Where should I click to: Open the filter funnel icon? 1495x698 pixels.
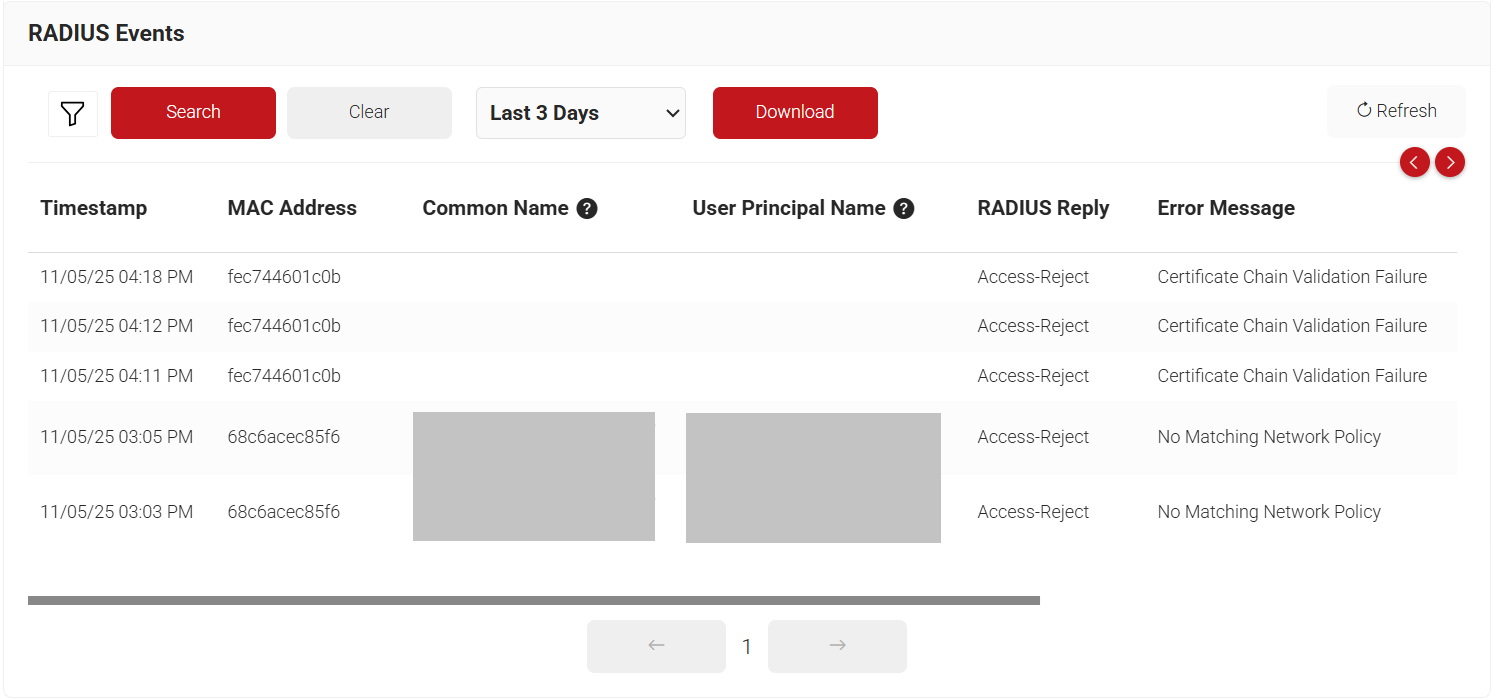[x=72, y=114]
